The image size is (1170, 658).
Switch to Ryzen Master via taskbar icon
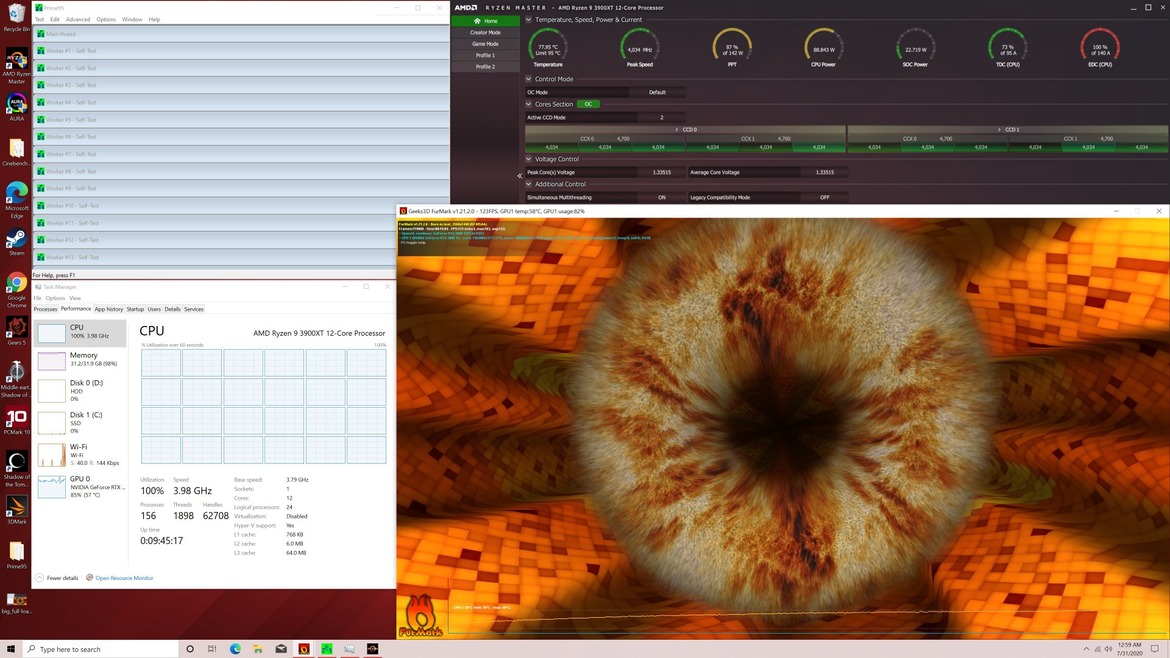click(372, 649)
